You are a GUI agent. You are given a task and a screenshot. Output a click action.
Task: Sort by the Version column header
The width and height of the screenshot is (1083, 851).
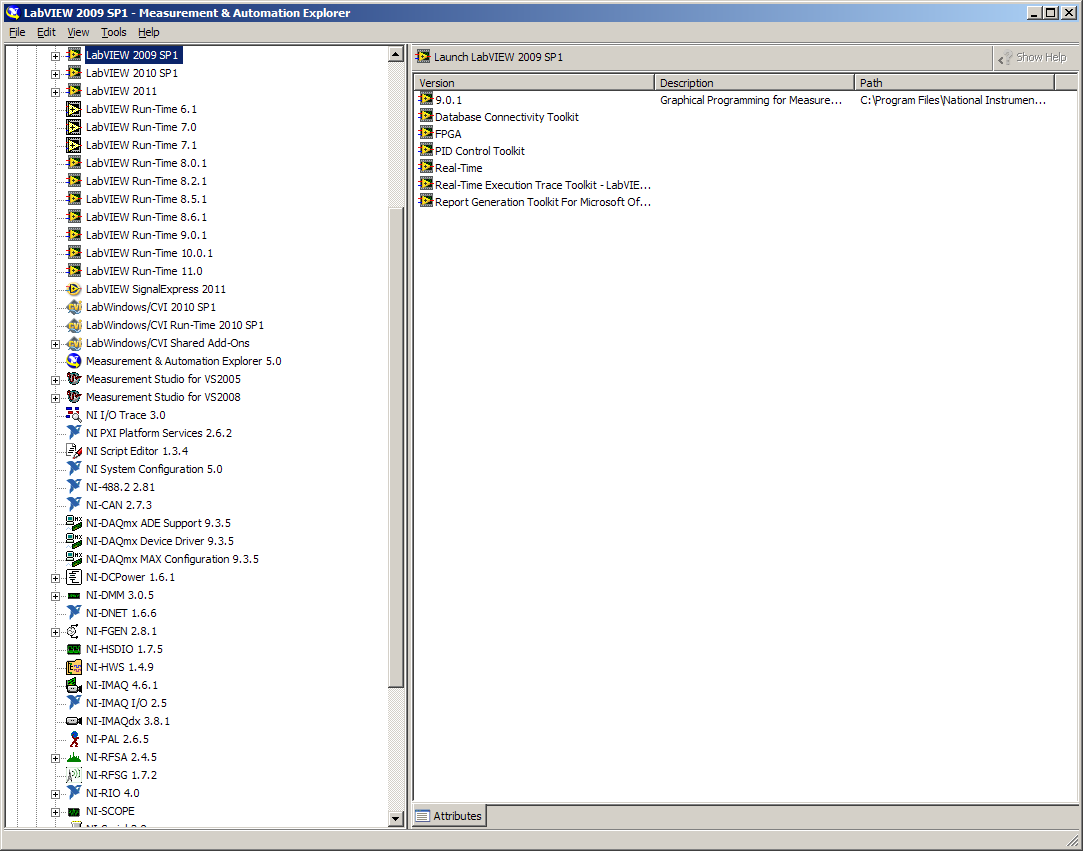534,83
